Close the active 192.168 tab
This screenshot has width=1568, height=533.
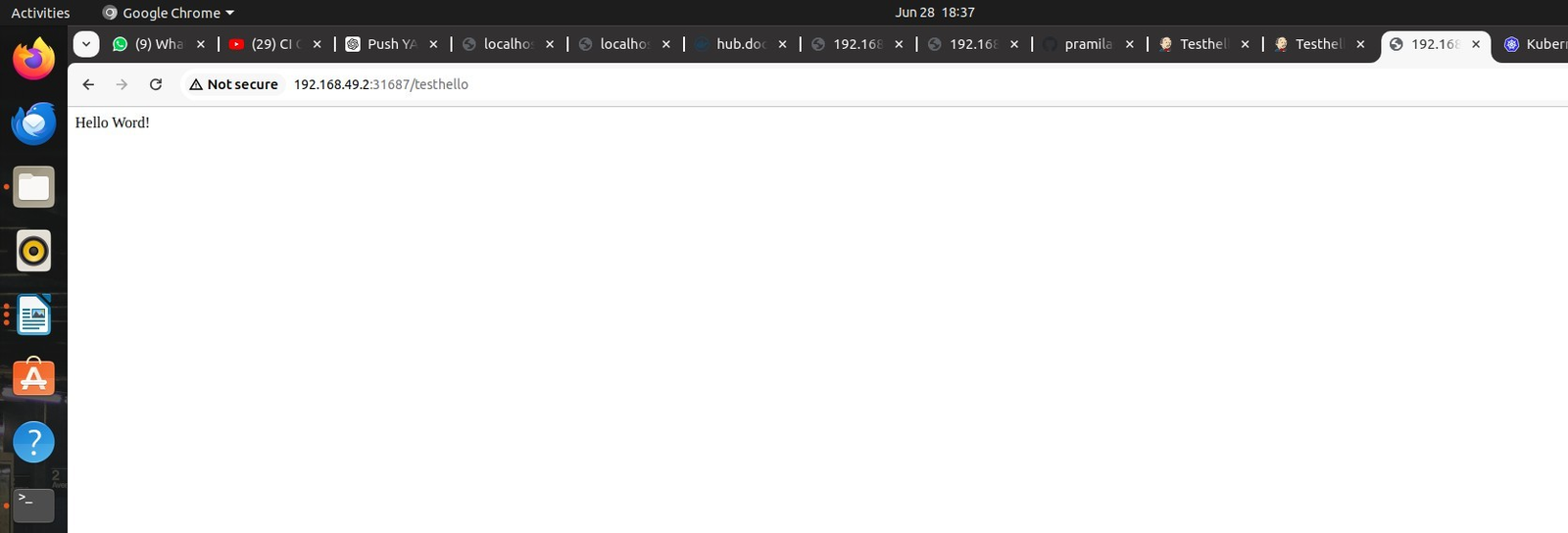(1476, 44)
